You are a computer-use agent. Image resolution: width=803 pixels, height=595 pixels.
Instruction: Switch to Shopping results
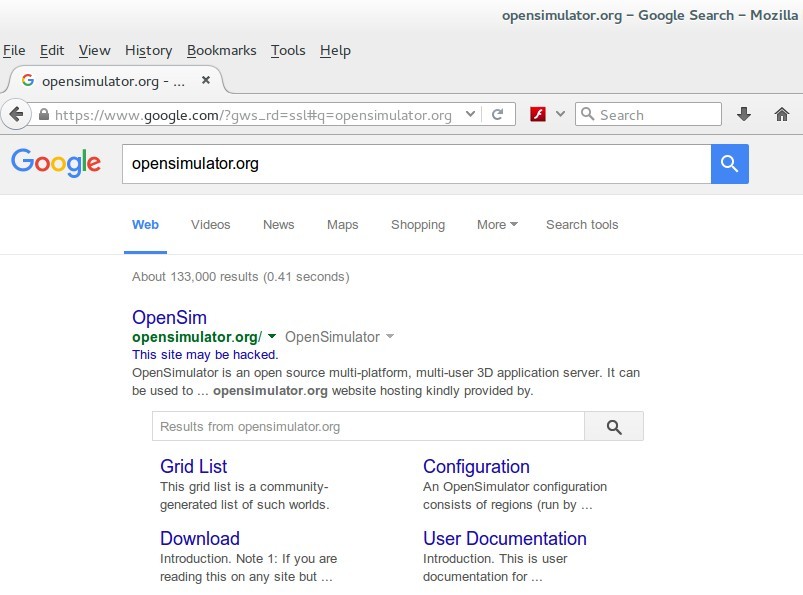coord(418,224)
